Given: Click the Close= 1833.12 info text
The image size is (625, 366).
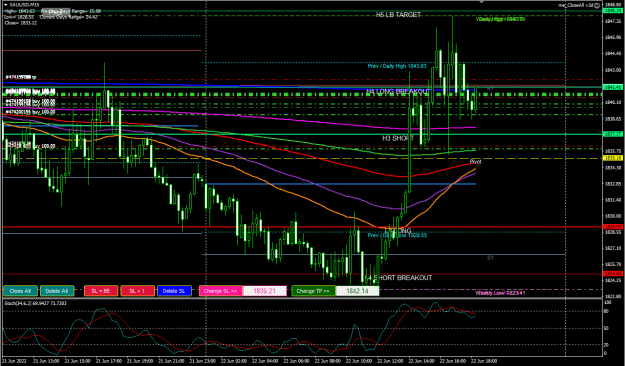Looking at the screenshot, I should 20,23.
